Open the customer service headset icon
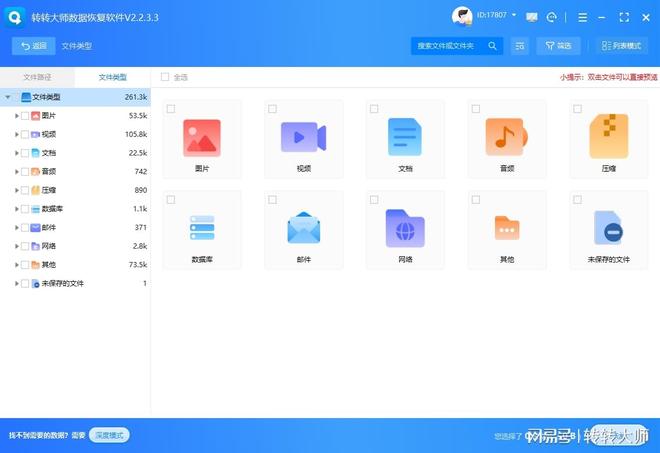Screen dimensions: 660x453 (551, 17)
